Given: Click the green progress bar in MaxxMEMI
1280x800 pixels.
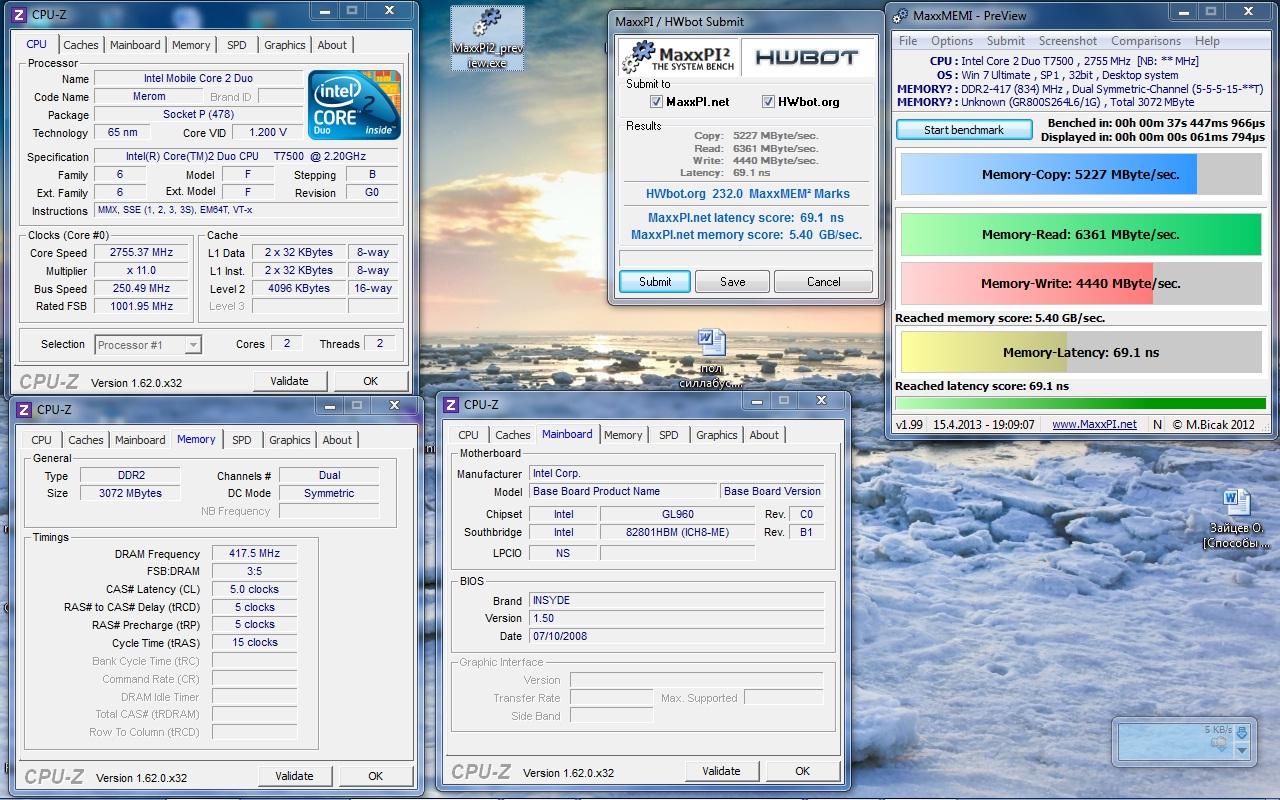Looking at the screenshot, I should (x=1080, y=404).
